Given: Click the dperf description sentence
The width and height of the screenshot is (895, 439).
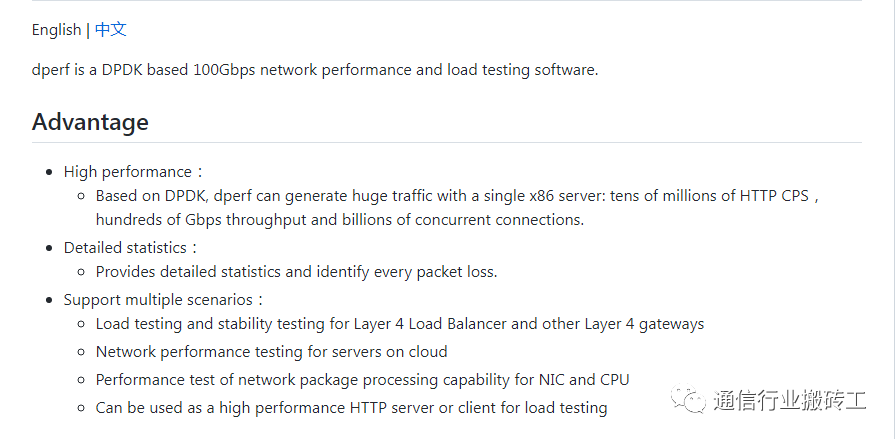Looking at the screenshot, I should point(315,70).
